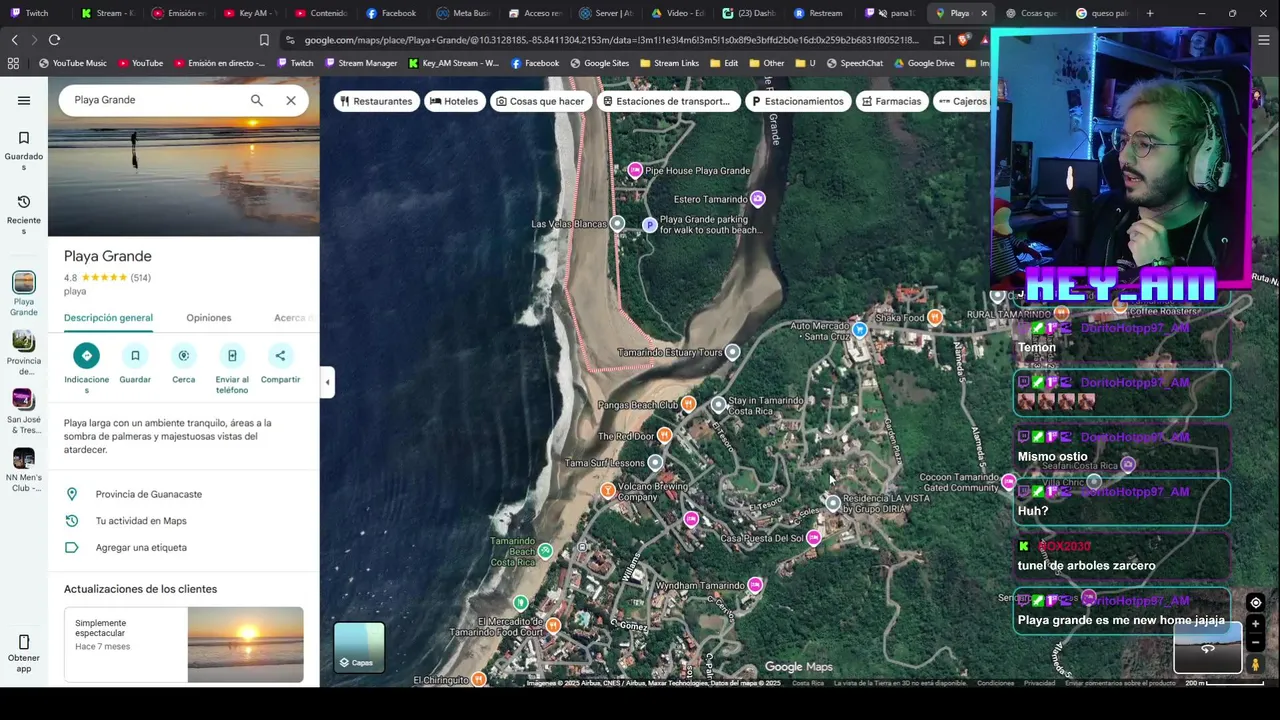
Task: Click in the Playa Grande search field
Action: (x=155, y=100)
